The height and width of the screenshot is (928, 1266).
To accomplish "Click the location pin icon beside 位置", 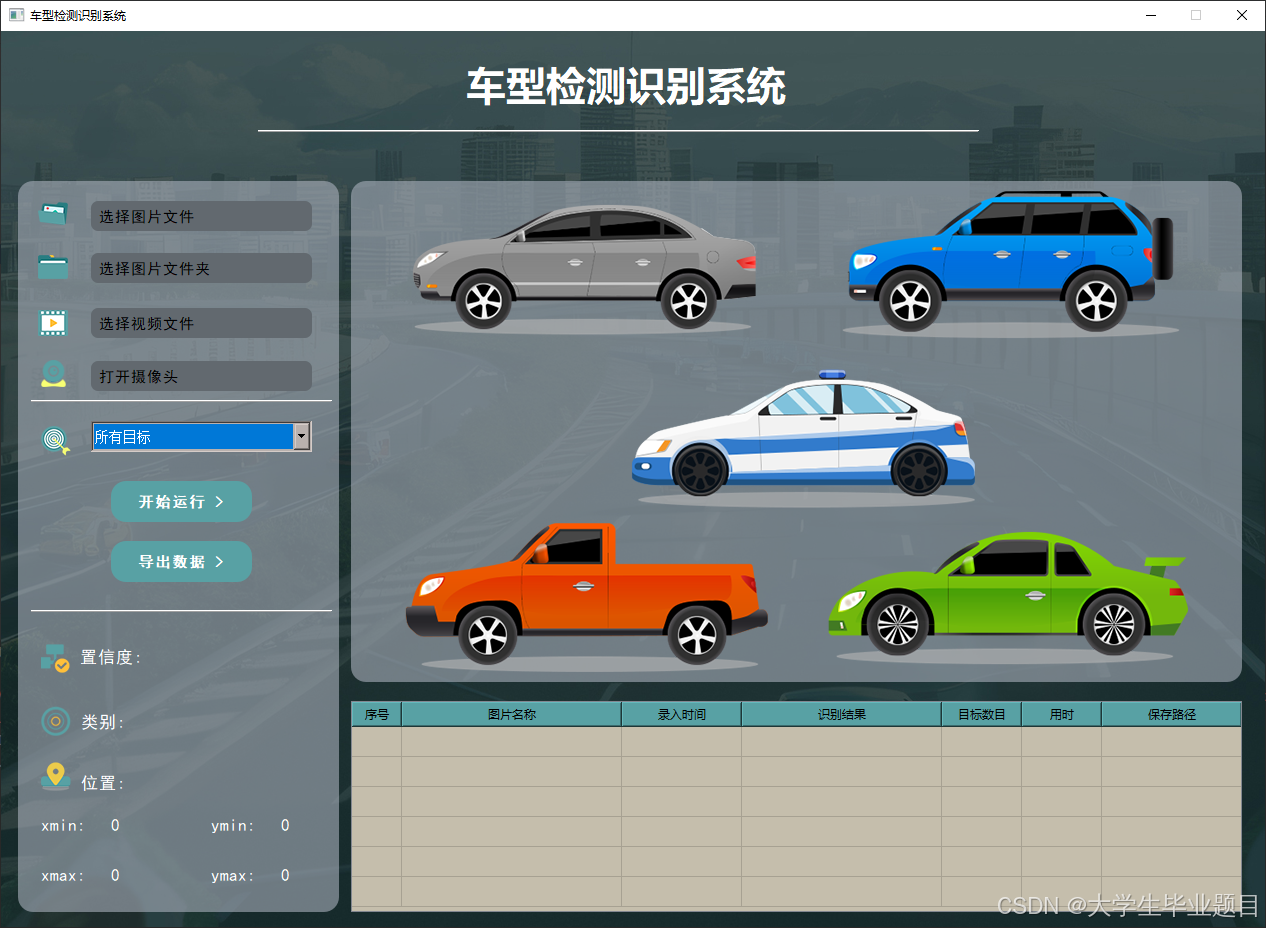I will coord(56,777).
